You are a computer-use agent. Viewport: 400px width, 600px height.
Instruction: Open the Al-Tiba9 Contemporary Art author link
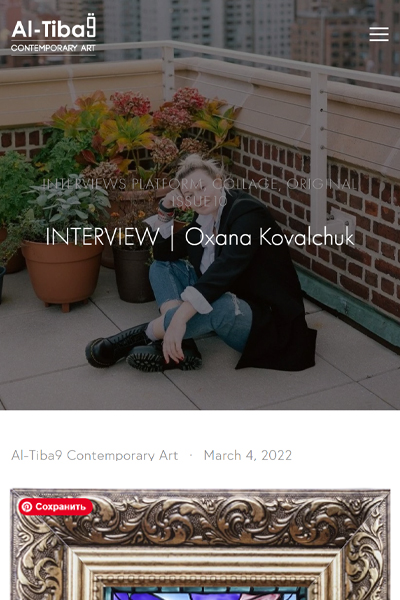click(x=95, y=455)
